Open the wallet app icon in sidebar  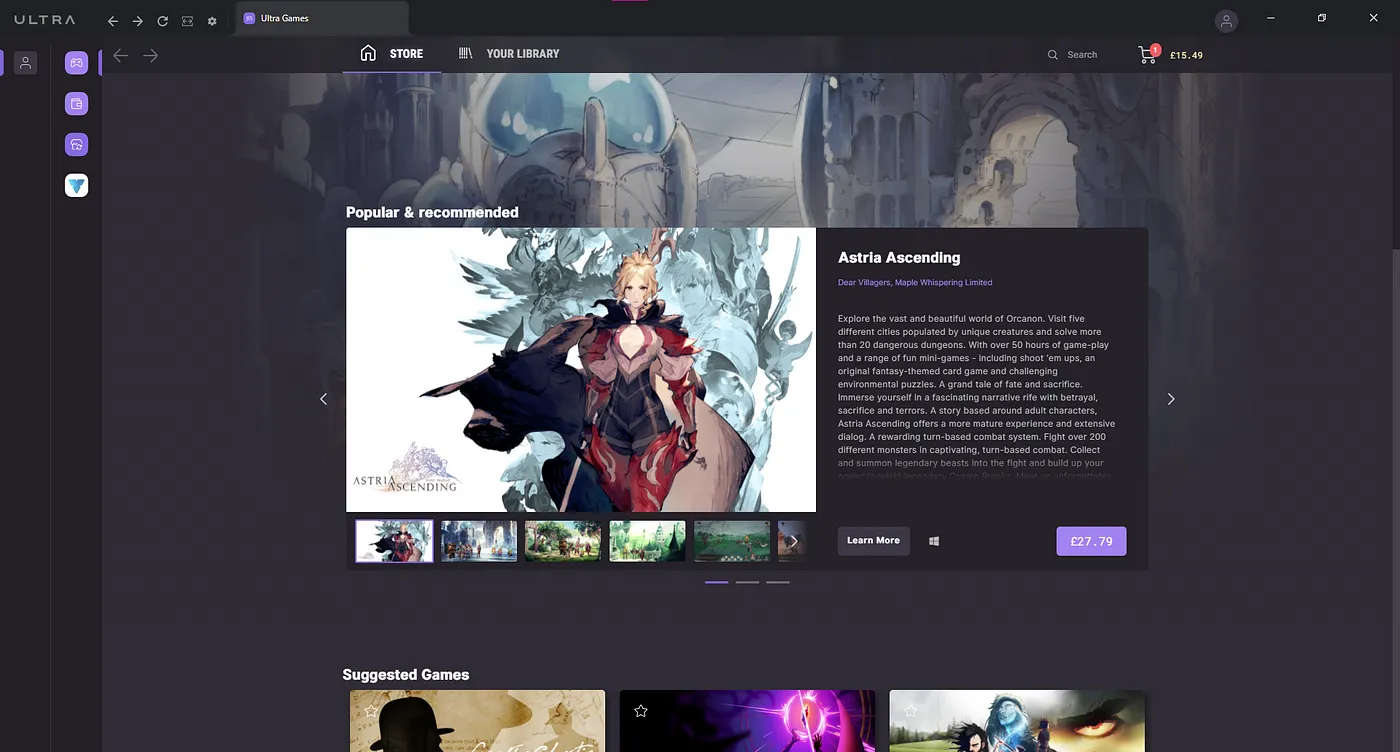pyautogui.click(x=76, y=103)
